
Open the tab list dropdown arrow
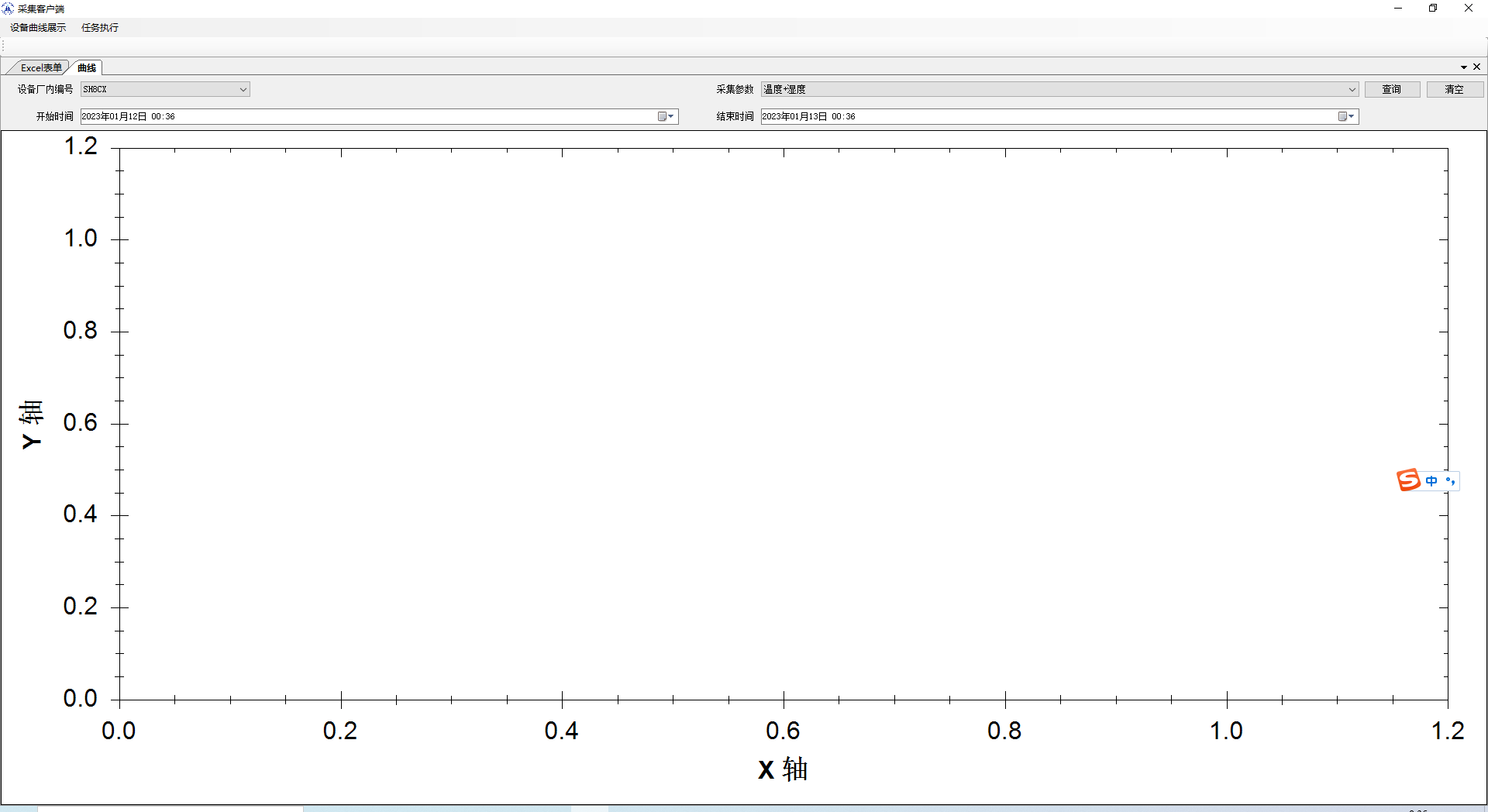(1463, 67)
